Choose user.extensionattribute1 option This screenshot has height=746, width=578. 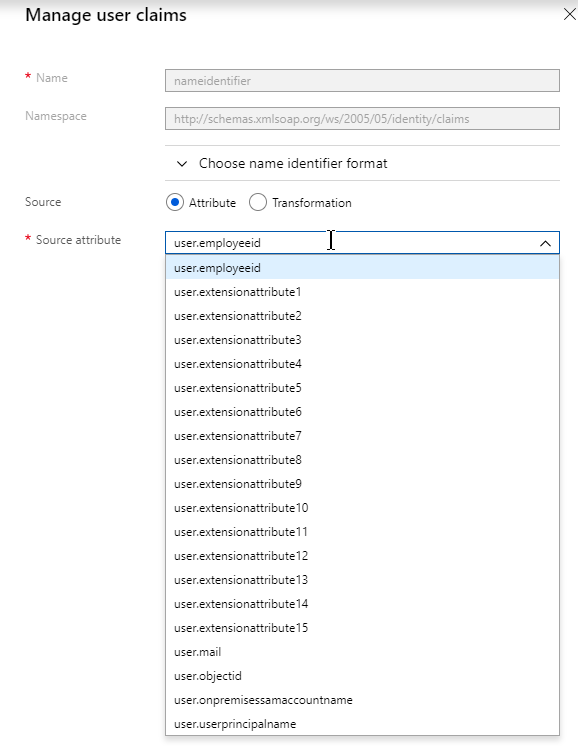(362, 292)
